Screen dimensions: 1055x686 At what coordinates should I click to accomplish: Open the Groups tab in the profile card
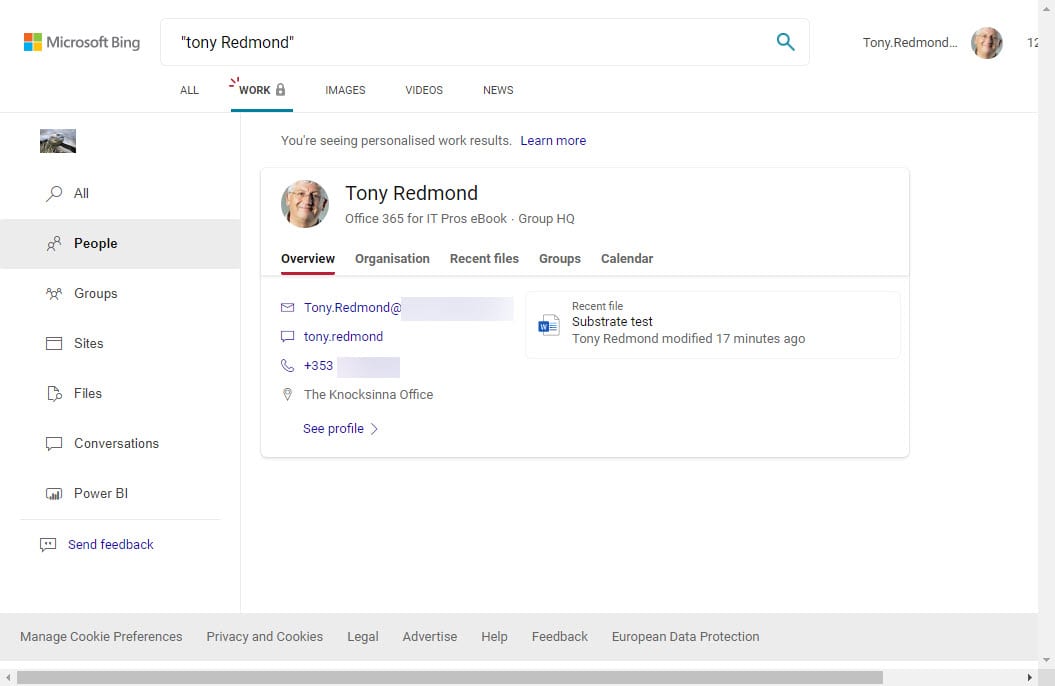(560, 259)
